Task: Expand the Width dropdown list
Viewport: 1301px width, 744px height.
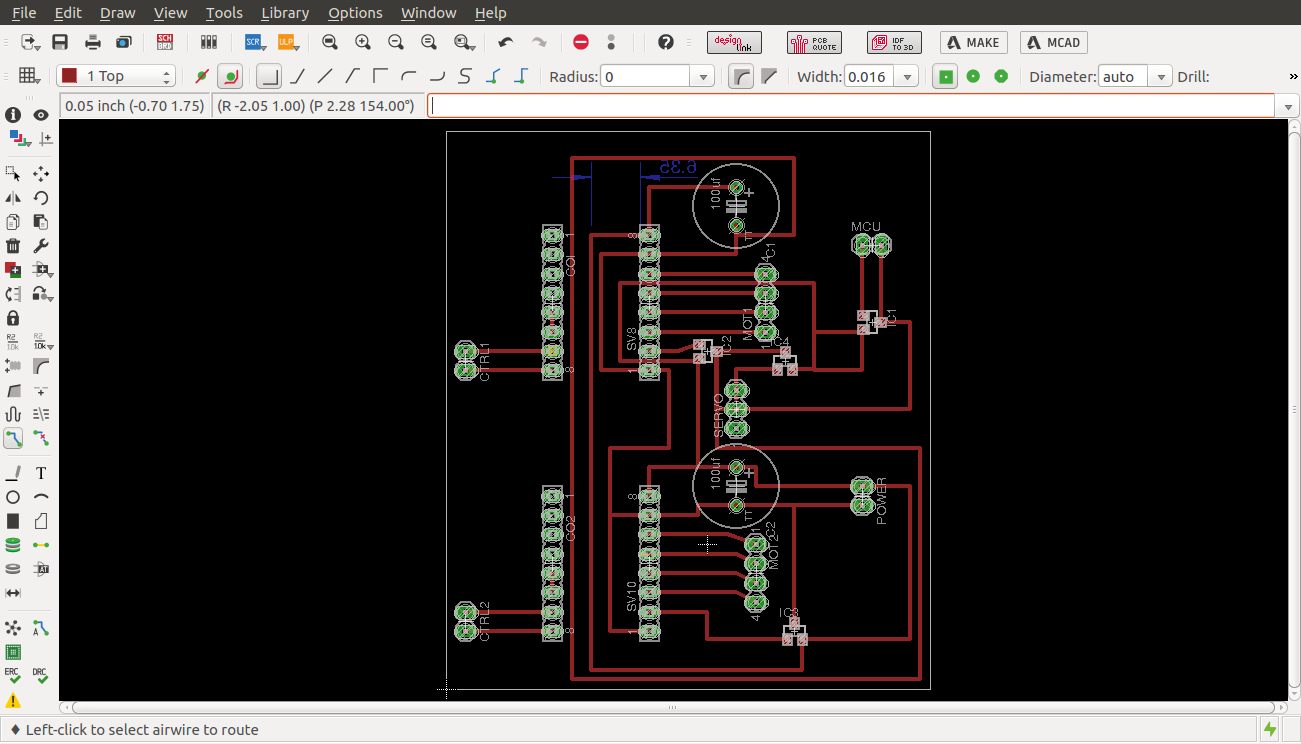Action: click(x=907, y=76)
